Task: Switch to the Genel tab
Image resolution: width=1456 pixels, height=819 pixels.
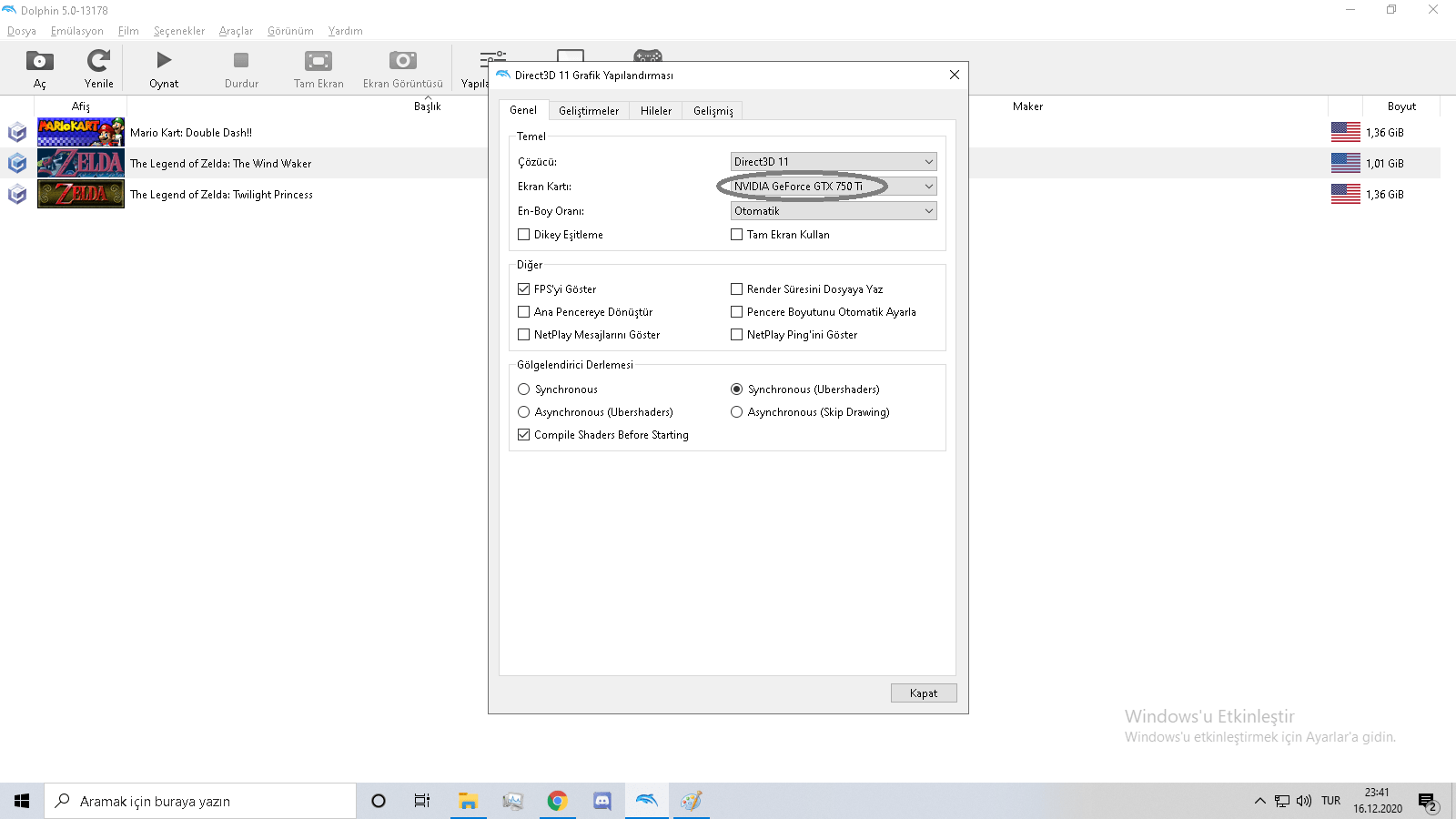Action: 523,110
